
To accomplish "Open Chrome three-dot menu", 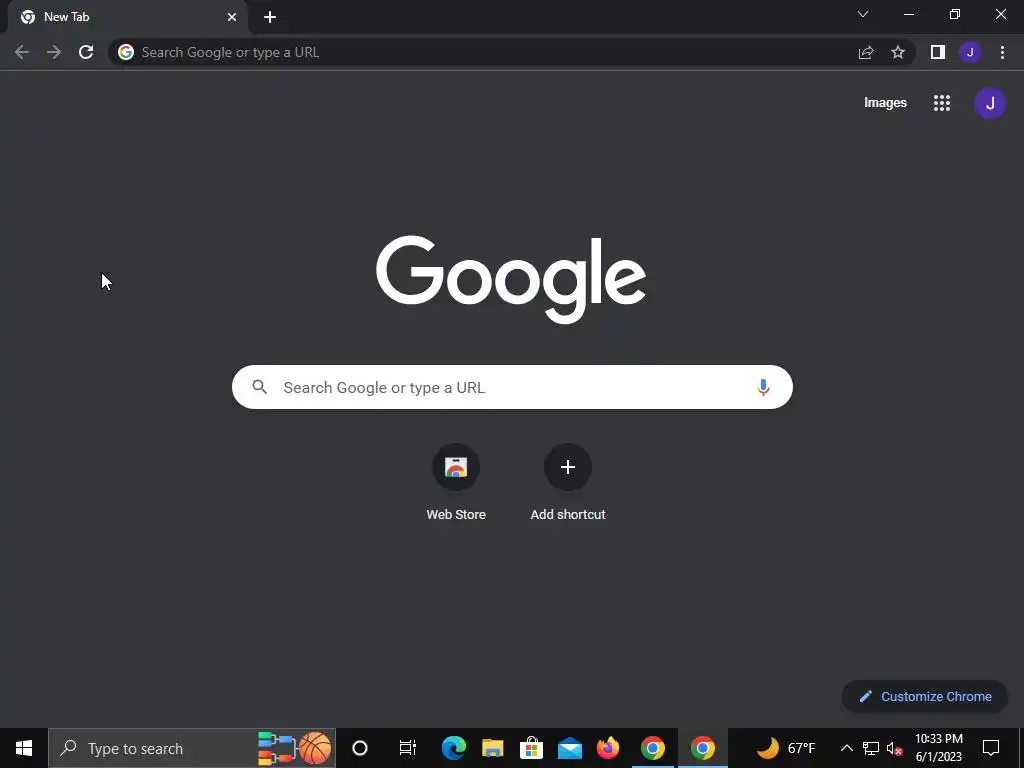I will pos(1002,52).
